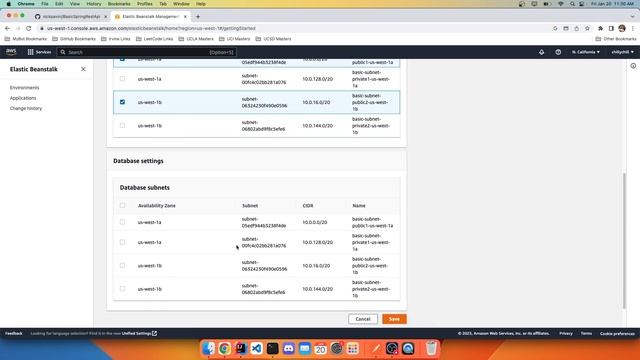Open the AWS logo home link
Screen dimensions: 640x360
coord(11,52)
